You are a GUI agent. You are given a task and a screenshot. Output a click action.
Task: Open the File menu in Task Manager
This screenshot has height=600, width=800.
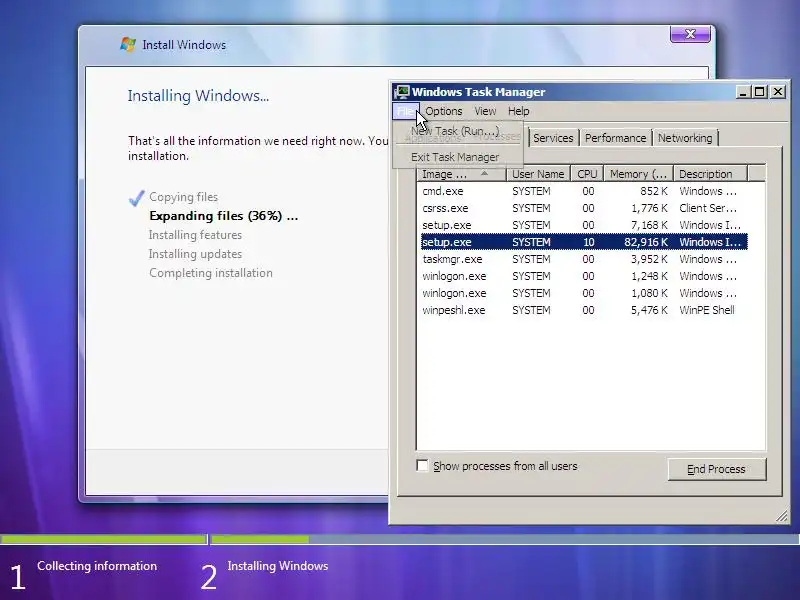pos(406,111)
